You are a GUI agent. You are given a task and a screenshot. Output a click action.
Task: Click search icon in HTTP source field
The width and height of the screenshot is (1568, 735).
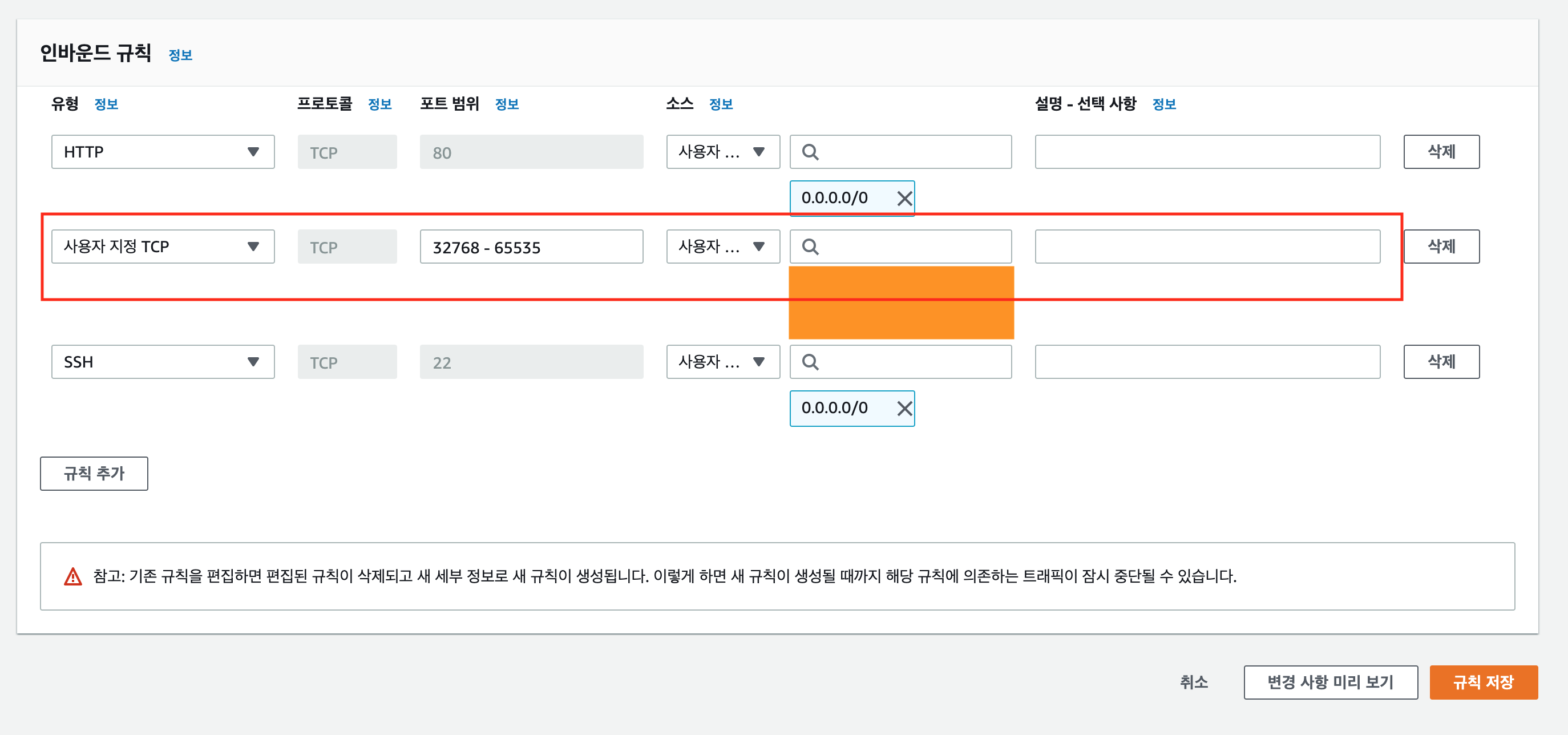[x=810, y=152]
